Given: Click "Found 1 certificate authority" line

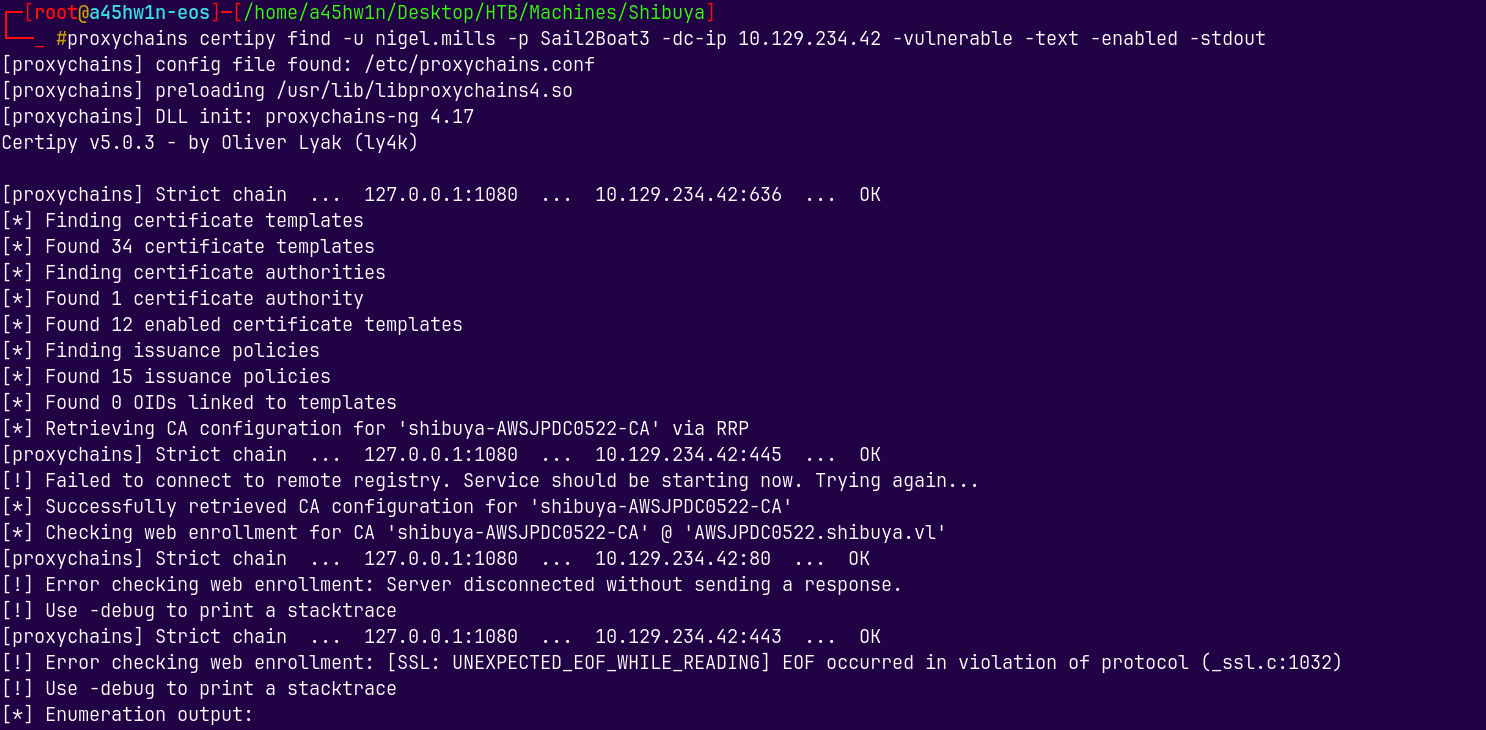Looking at the screenshot, I should [x=204, y=299].
